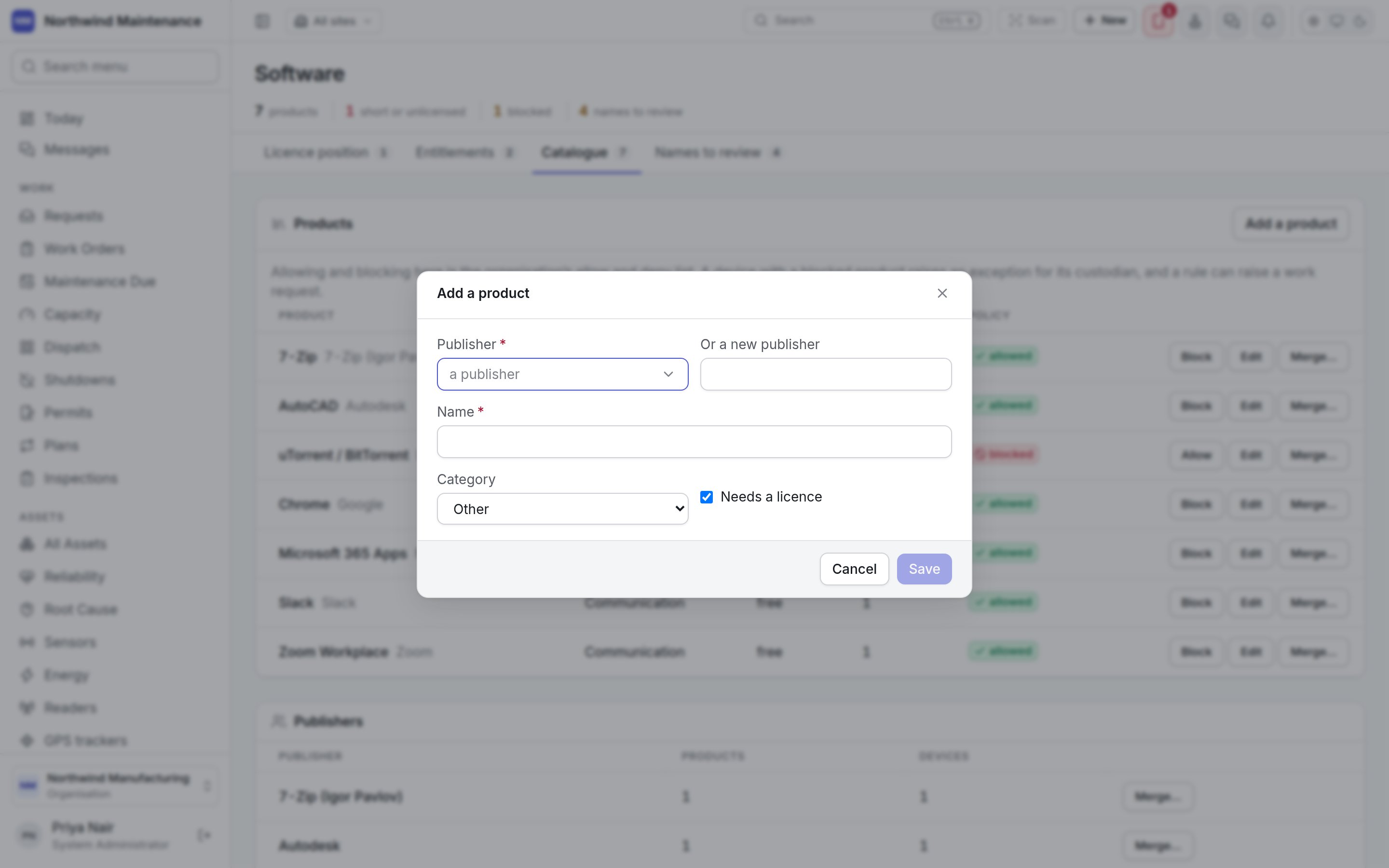Start a Scan from the header
1389x868 pixels.
(x=1032, y=21)
